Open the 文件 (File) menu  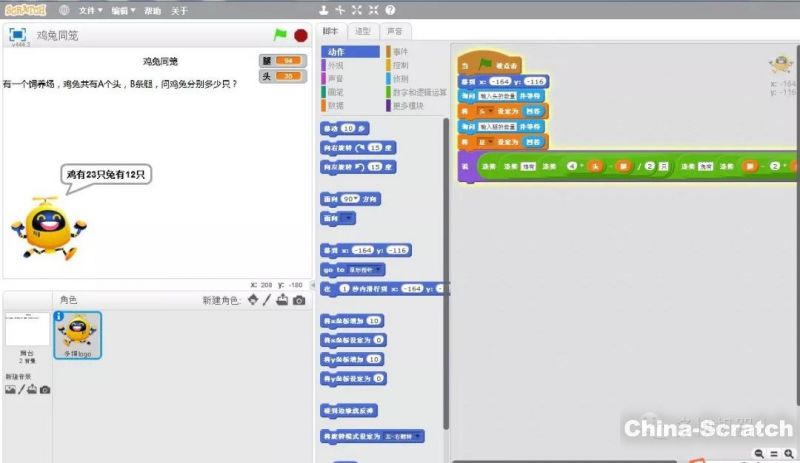90,10
